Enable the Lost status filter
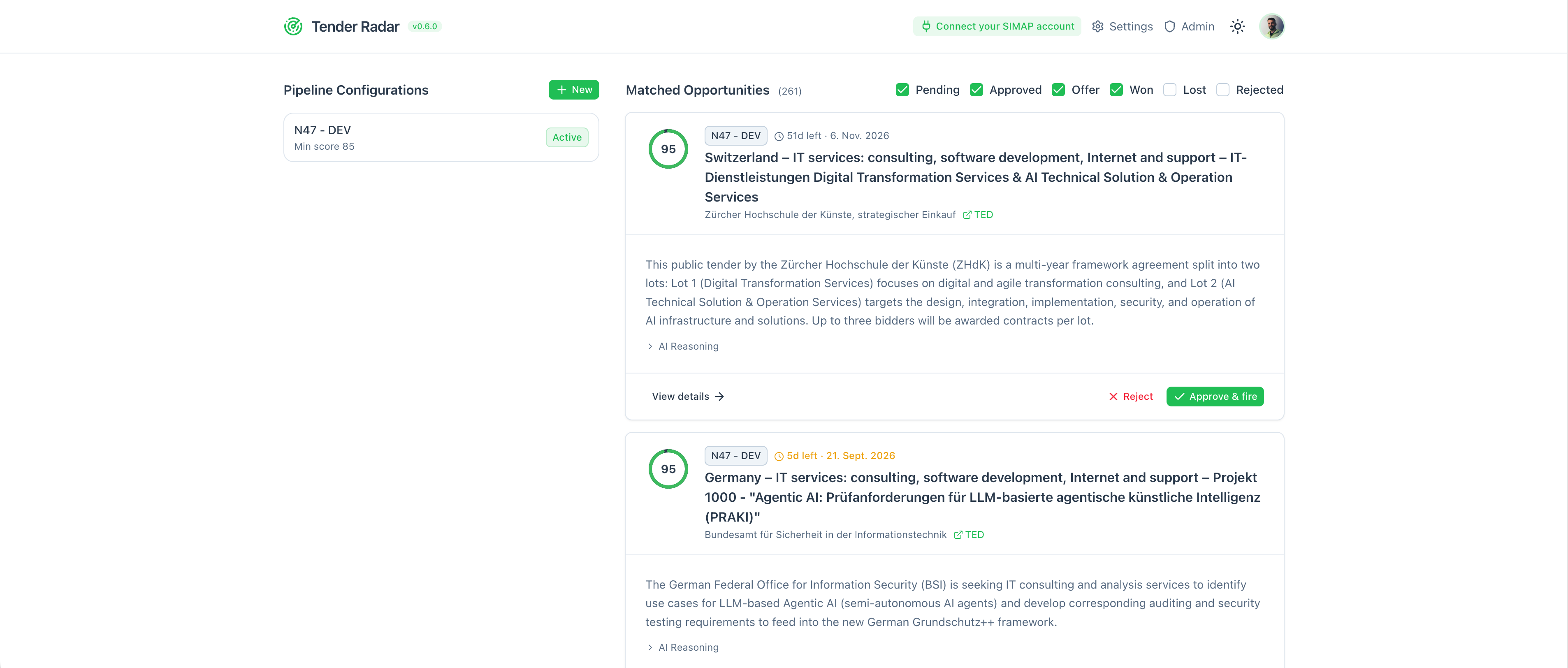Image resolution: width=1568 pixels, height=668 pixels. pyautogui.click(x=1169, y=90)
